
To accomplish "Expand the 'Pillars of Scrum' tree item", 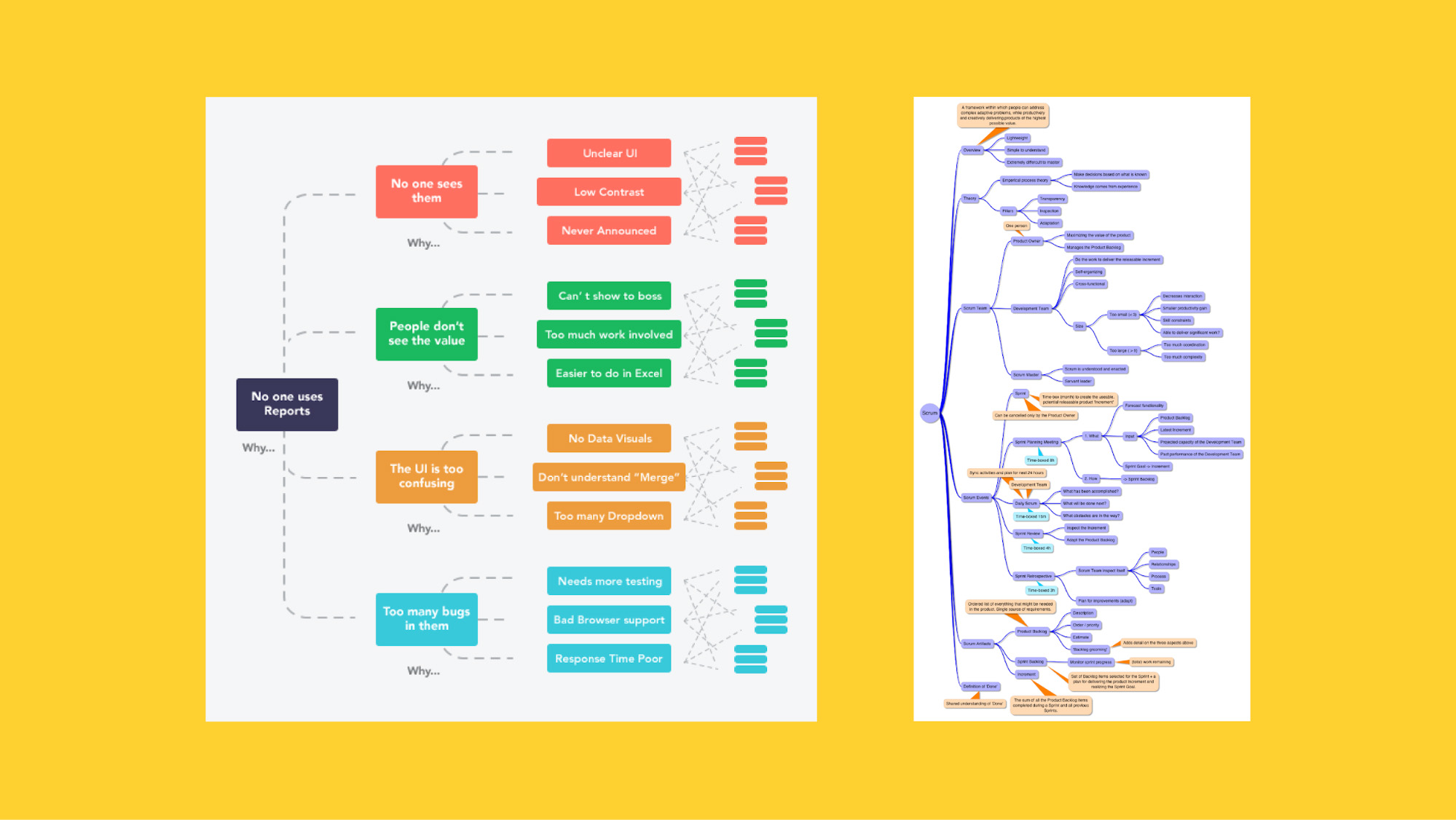I will tap(1008, 210).
